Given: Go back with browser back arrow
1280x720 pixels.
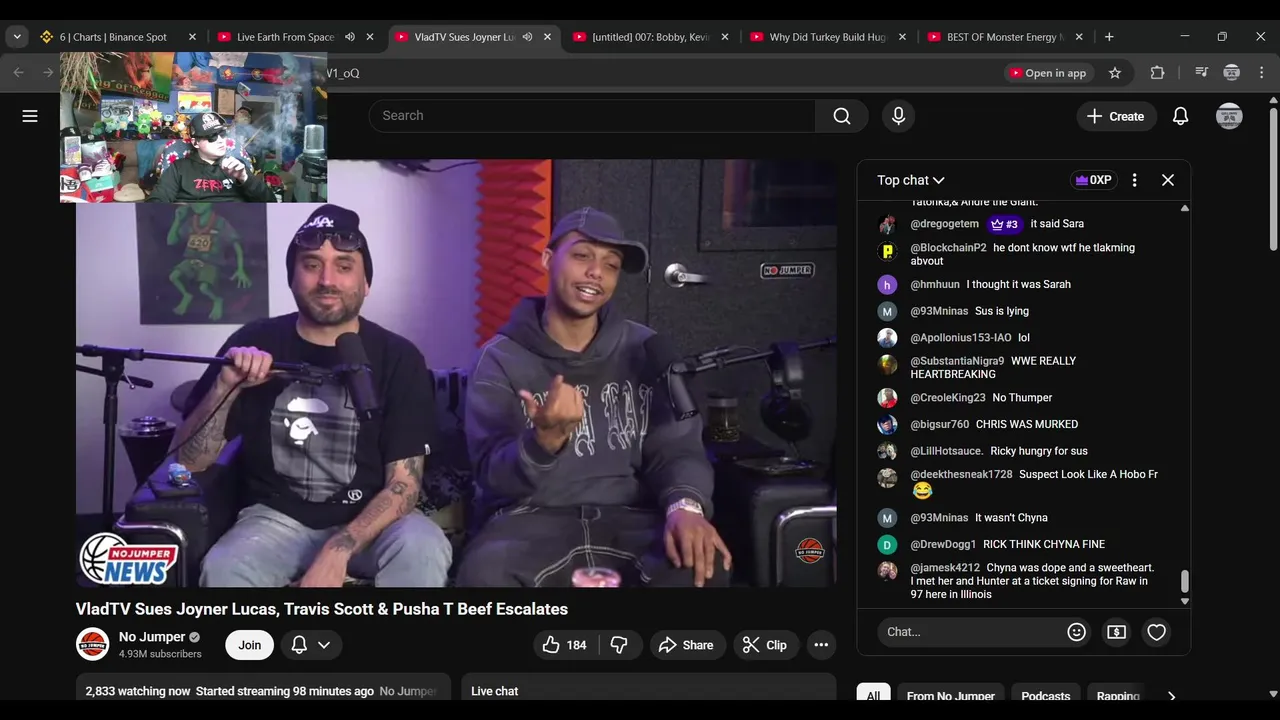Looking at the screenshot, I should coord(18,73).
